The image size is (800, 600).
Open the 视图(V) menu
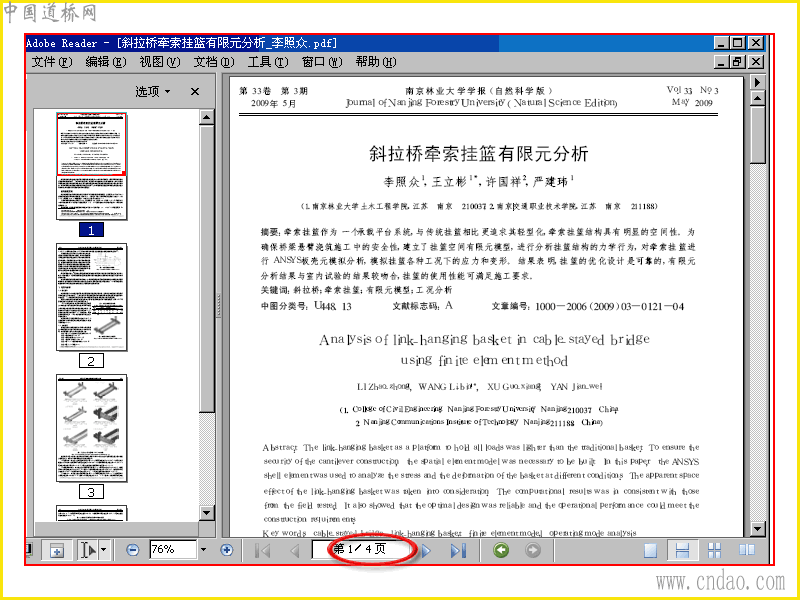click(160, 62)
